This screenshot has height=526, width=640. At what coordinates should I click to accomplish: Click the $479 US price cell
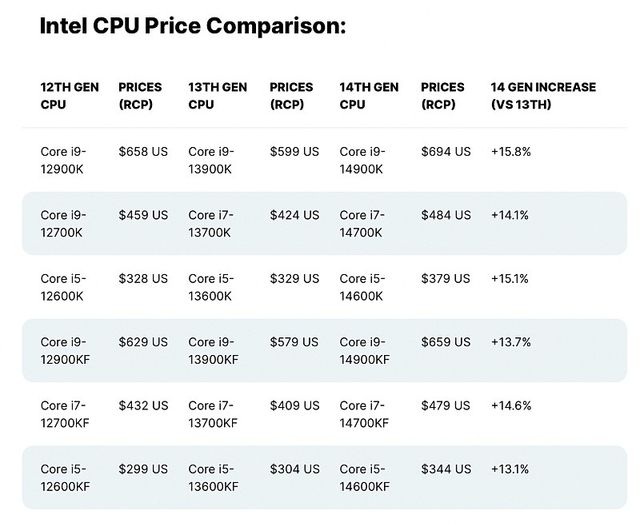[x=445, y=406]
